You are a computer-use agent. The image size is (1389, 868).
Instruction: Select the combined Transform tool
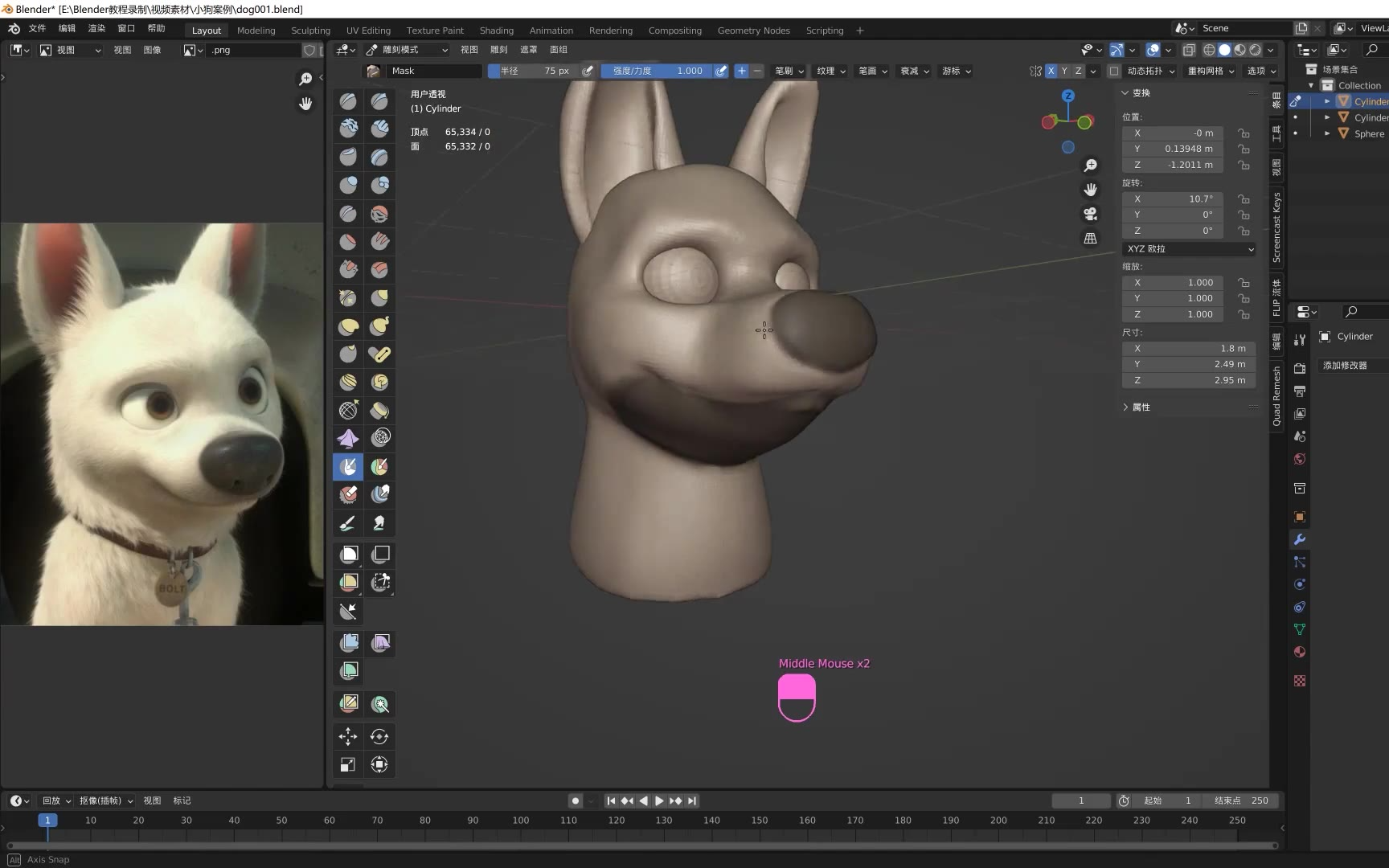click(x=380, y=764)
